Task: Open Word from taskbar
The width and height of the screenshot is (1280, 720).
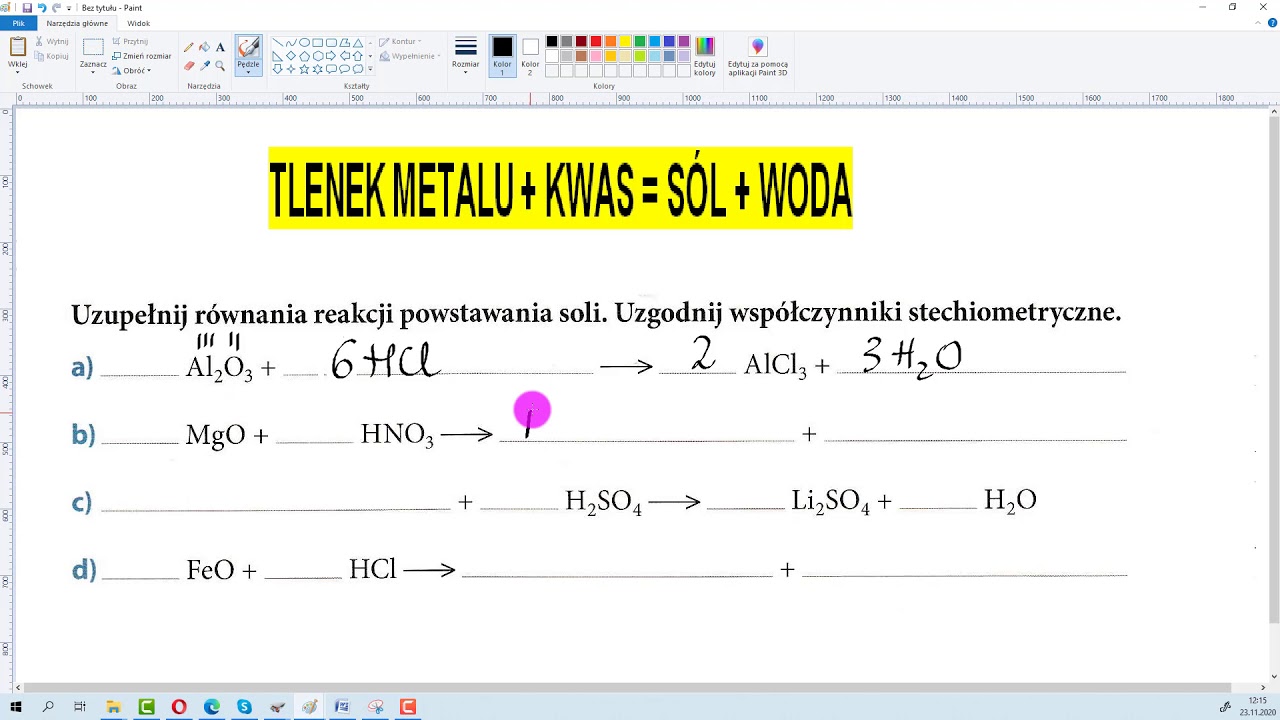Action: (342, 707)
